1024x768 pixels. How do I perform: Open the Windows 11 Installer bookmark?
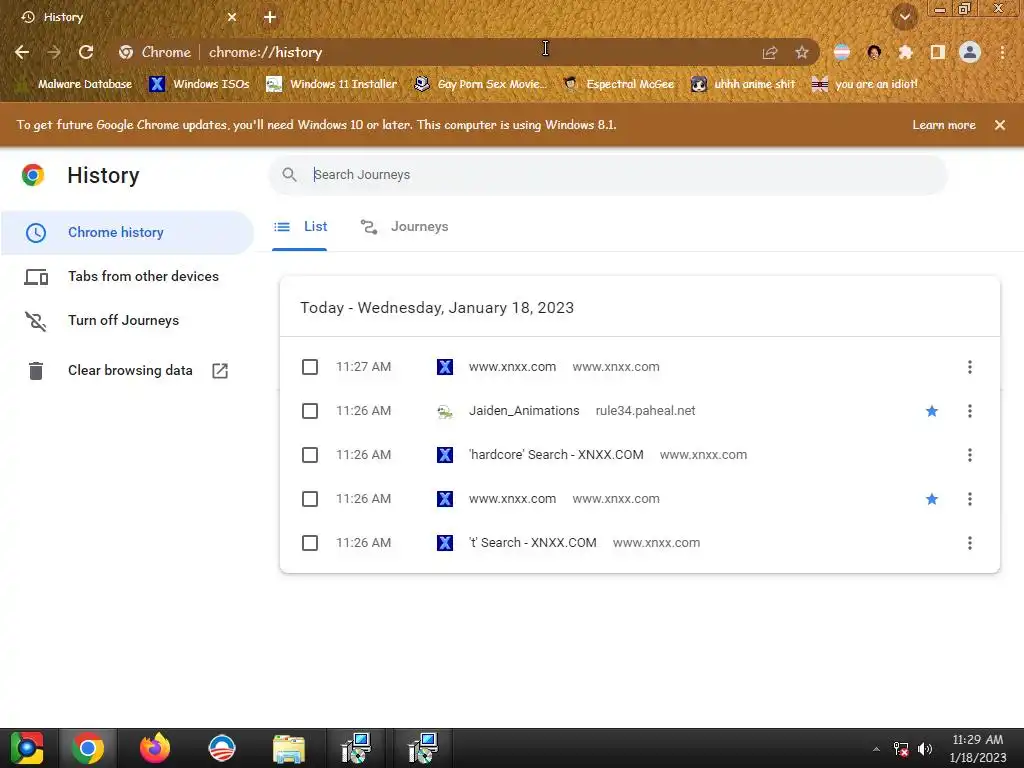tap(332, 84)
